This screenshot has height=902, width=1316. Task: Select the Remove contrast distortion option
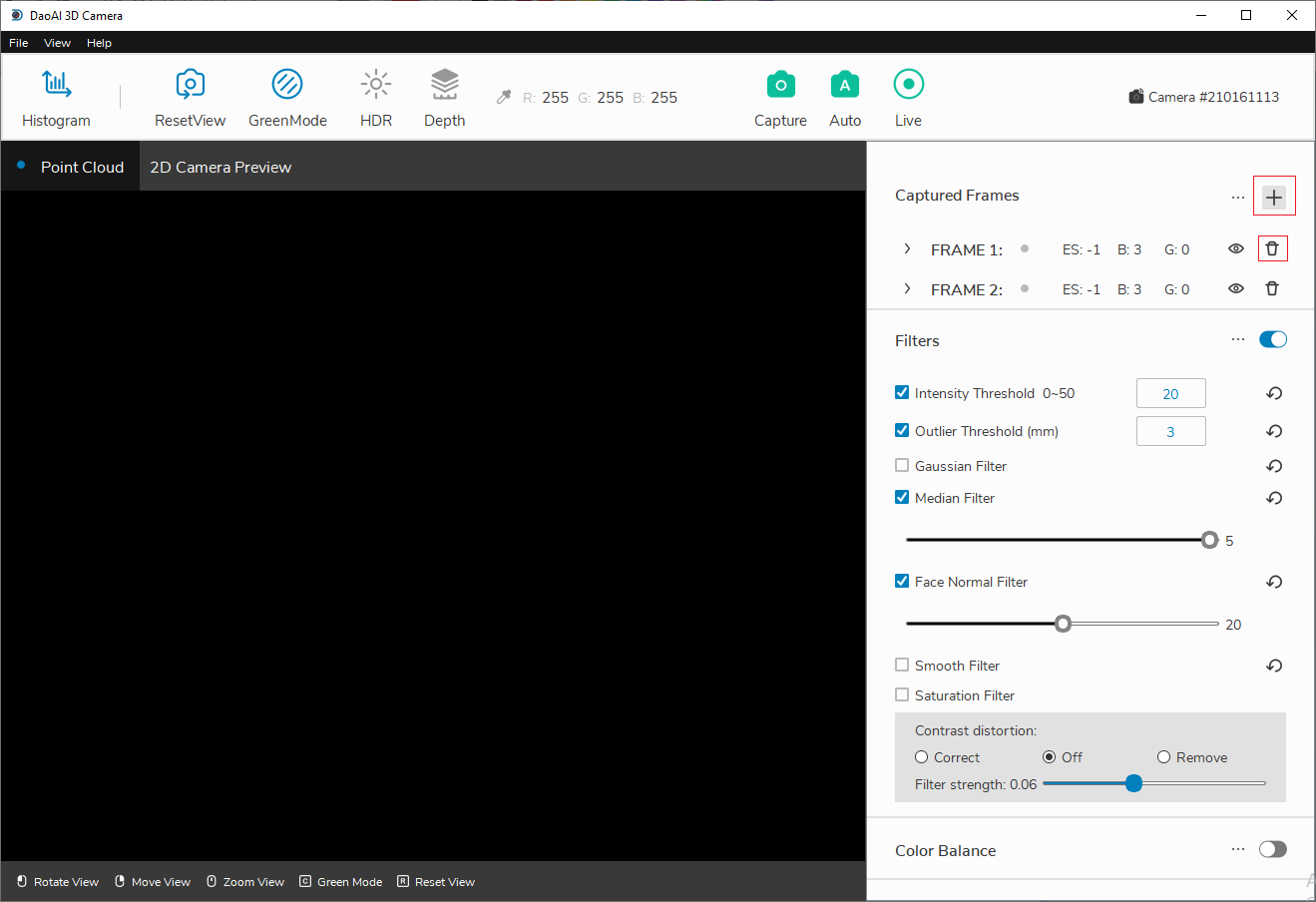click(1163, 757)
